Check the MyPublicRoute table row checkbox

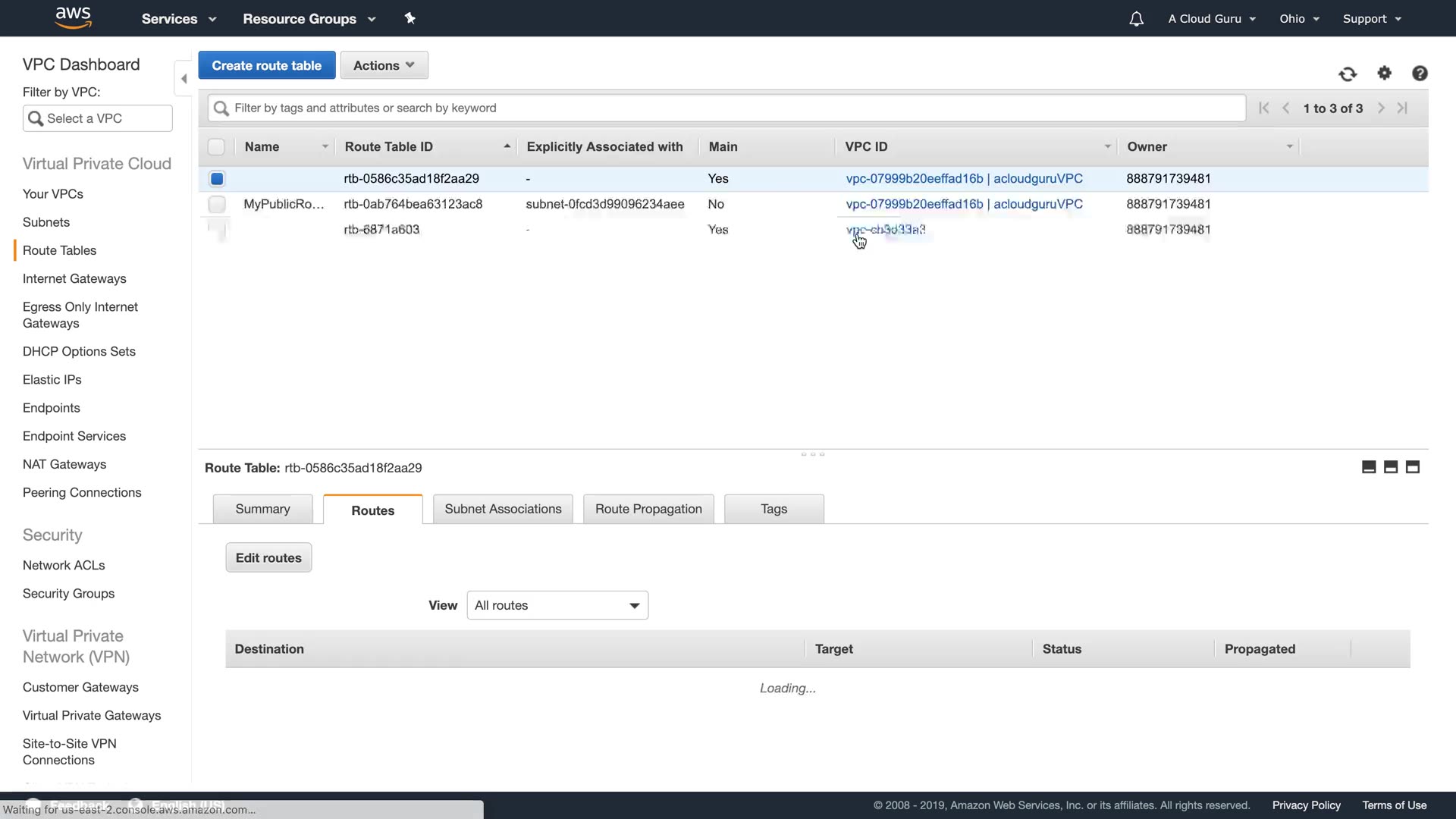[217, 204]
